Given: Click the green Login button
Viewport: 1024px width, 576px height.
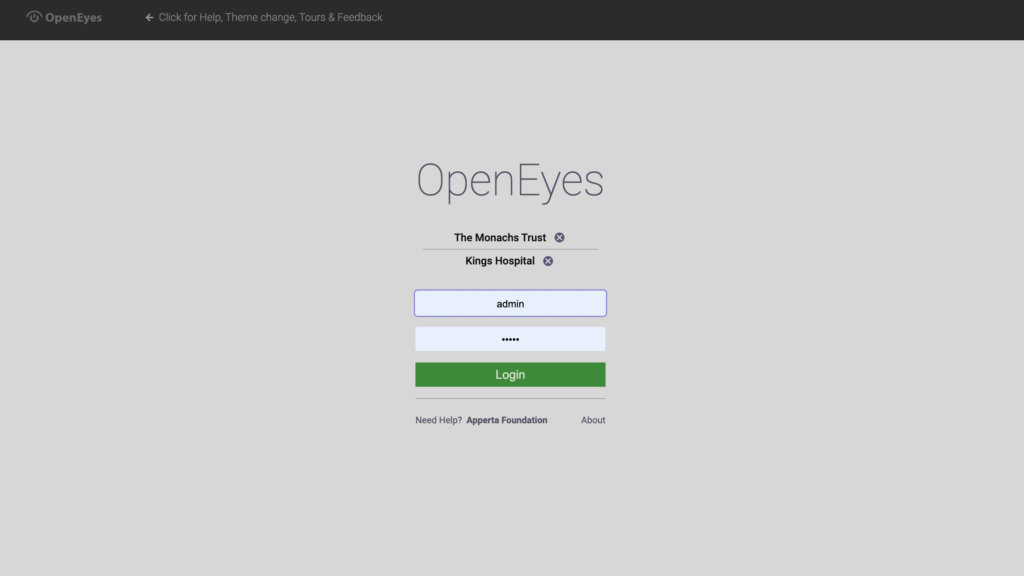Looking at the screenshot, I should (510, 375).
